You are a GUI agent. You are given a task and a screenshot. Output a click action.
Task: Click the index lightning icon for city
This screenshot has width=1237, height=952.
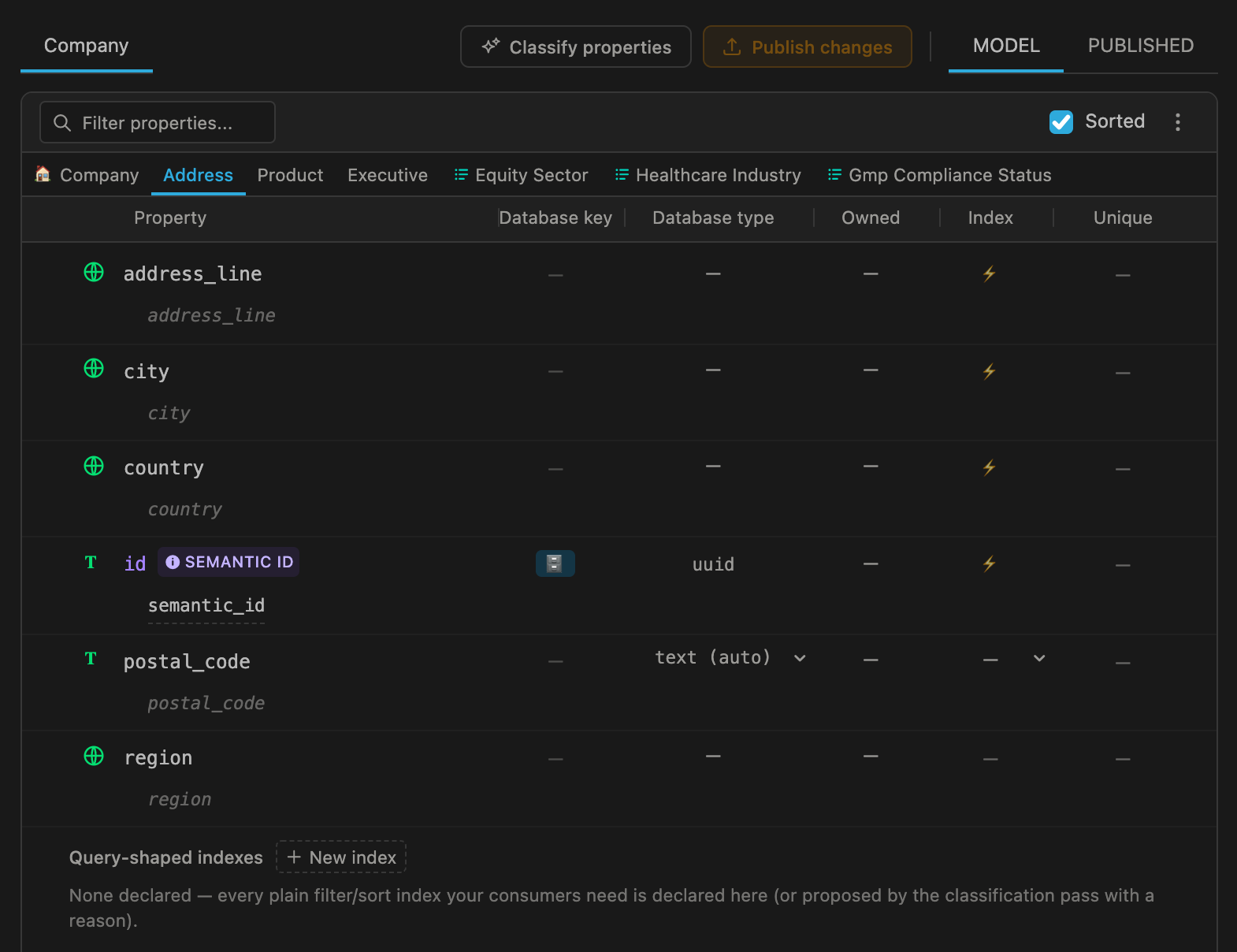(990, 371)
